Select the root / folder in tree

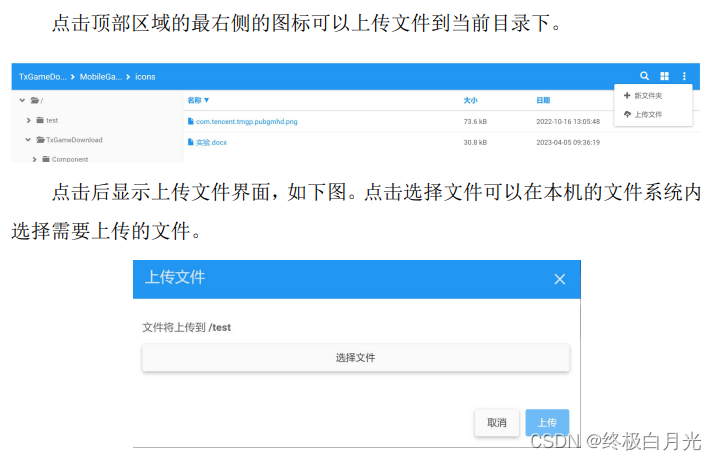click(37, 100)
